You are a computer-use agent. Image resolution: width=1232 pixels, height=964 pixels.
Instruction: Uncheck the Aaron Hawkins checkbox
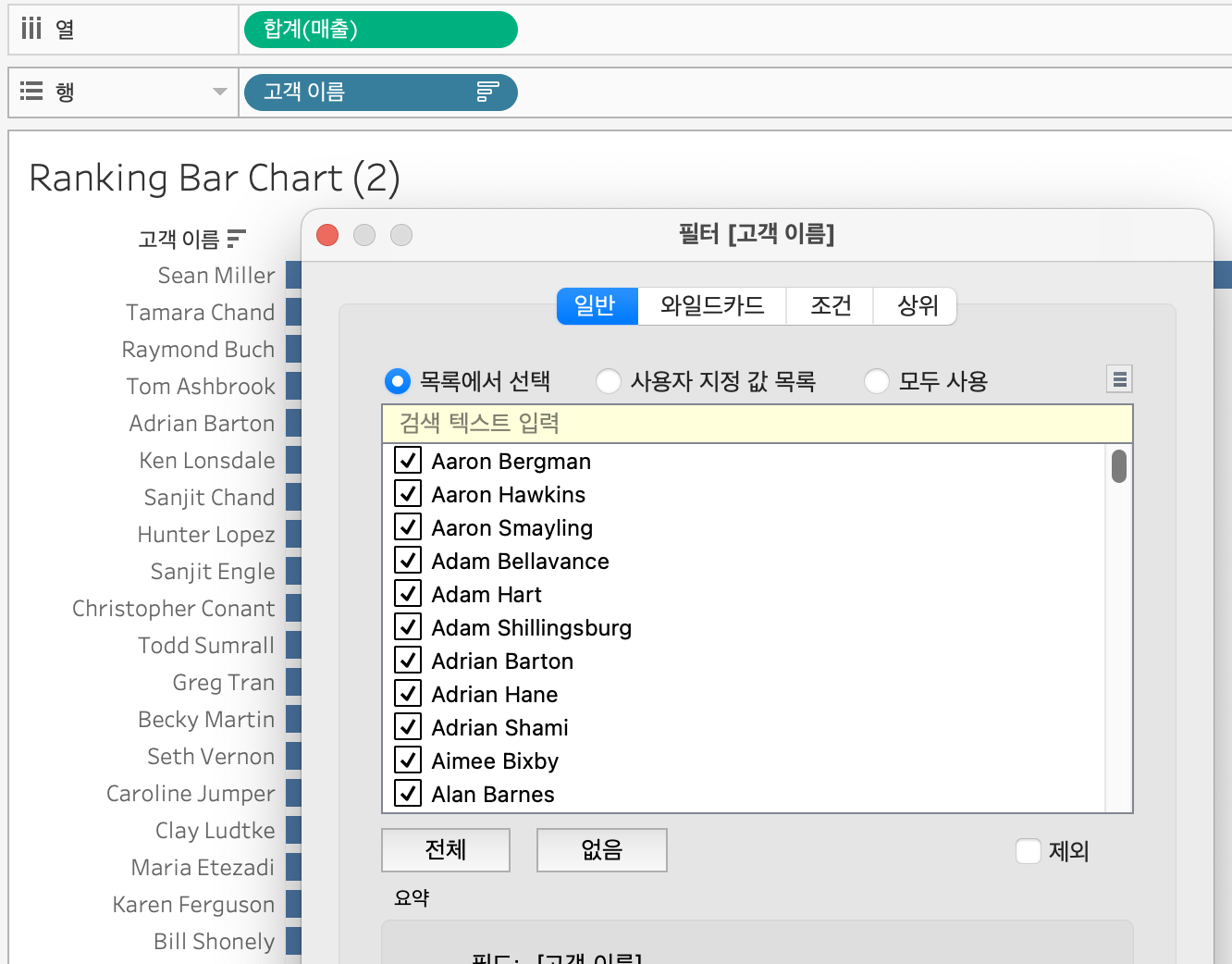[x=408, y=493]
